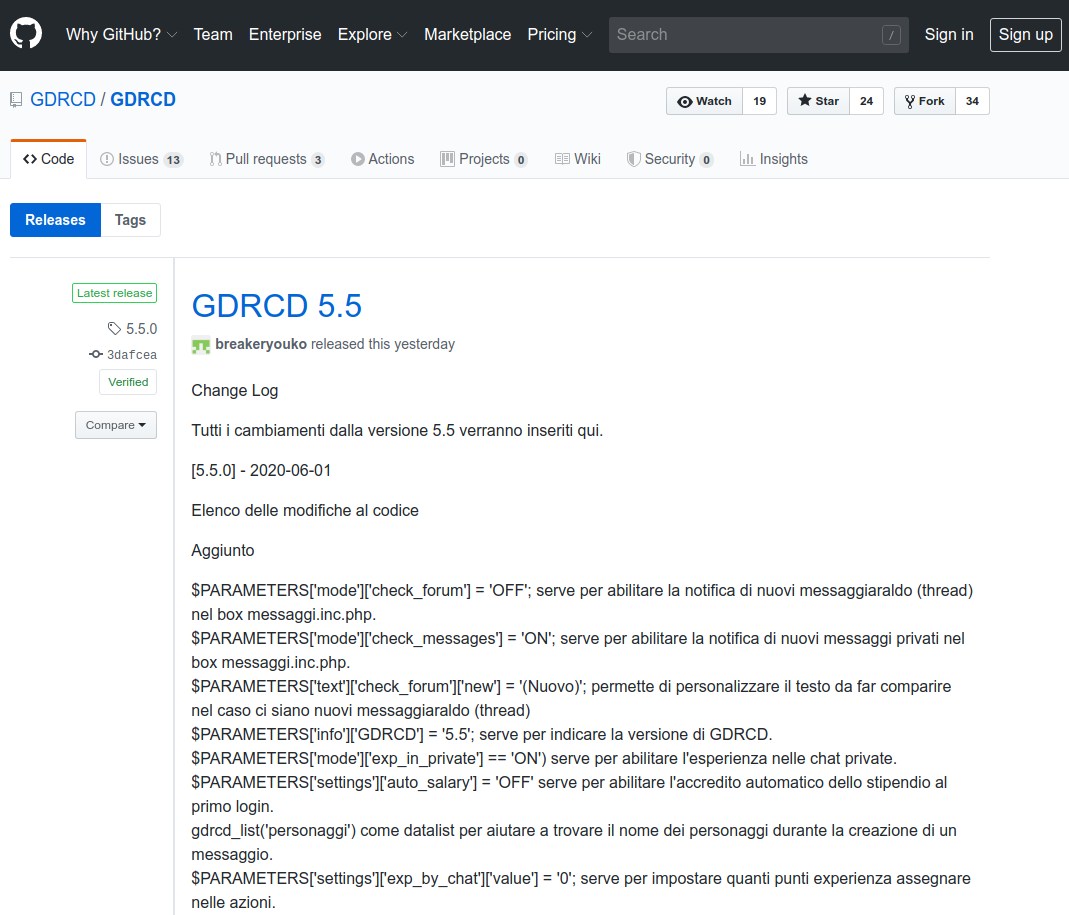Viewport: 1069px width, 915px height.
Task: Click the tag icon next to 5.5.0
Action: click(x=114, y=329)
